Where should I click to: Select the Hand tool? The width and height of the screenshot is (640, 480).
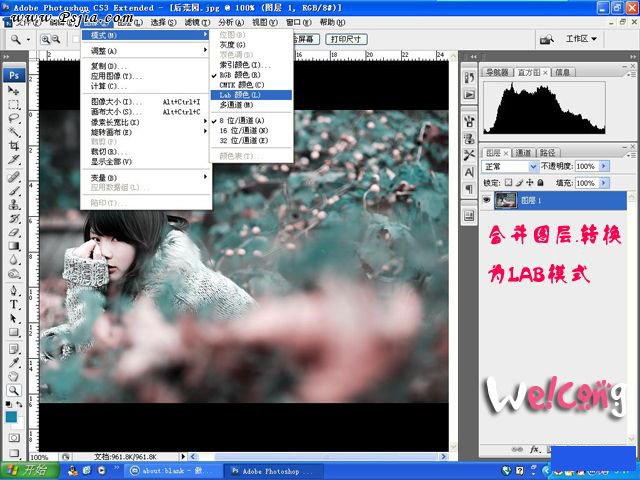[13, 376]
